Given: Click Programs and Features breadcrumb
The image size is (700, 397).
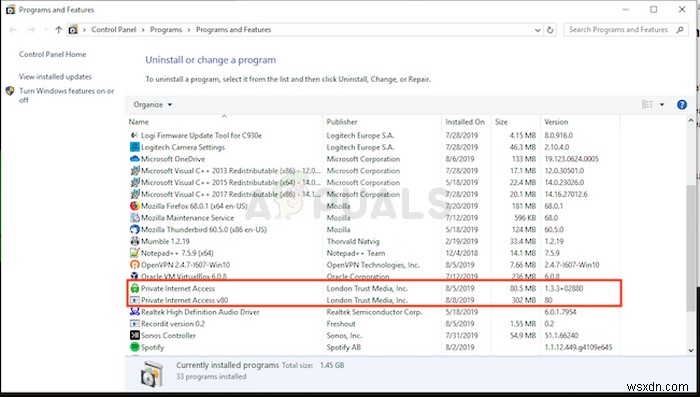Looking at the screenshot, I should coord(233,29).
